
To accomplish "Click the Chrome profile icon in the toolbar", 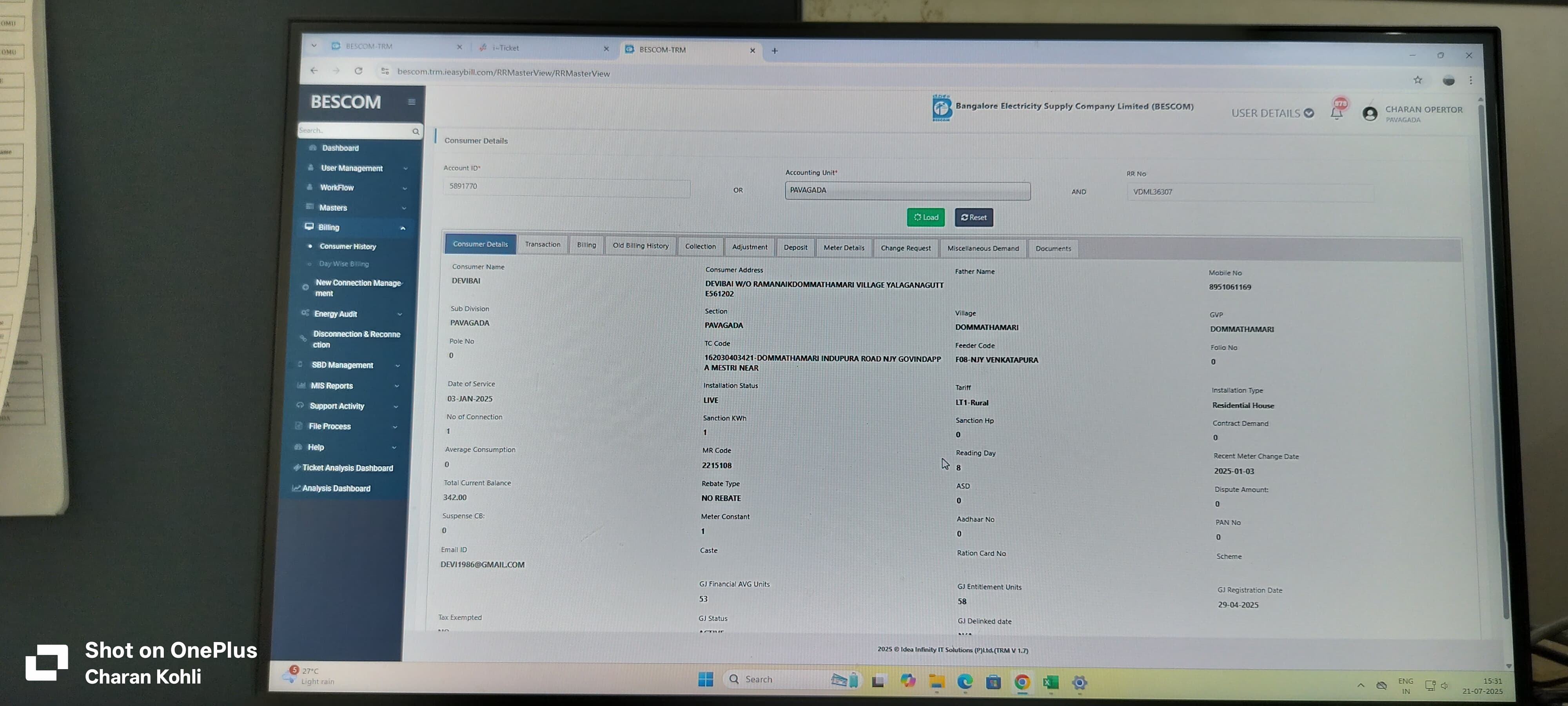I will 1448,80.
